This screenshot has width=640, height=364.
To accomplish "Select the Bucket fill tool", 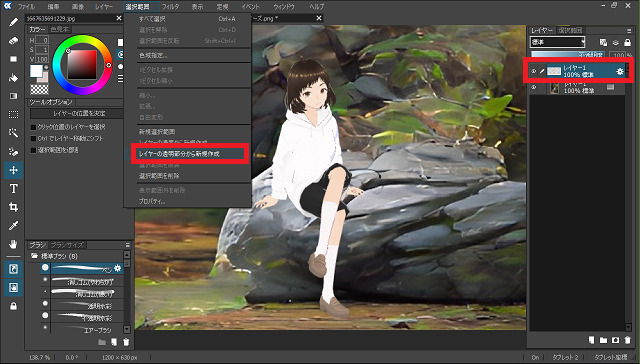I will click(13, 78).
